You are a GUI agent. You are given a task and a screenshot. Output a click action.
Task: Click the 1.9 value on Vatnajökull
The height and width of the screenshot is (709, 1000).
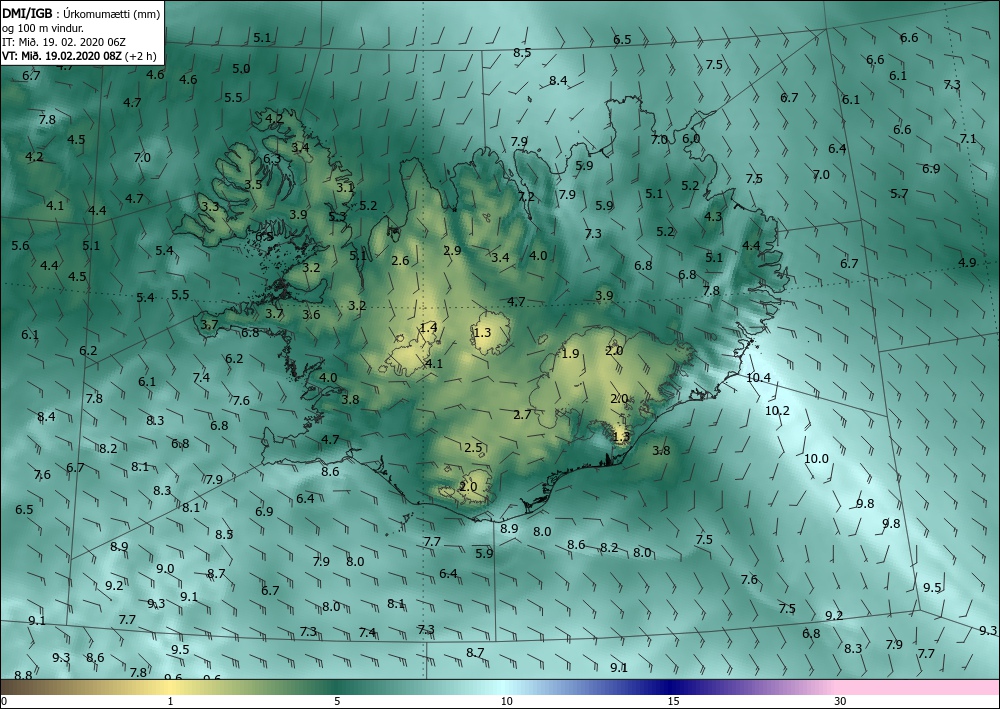570,354
